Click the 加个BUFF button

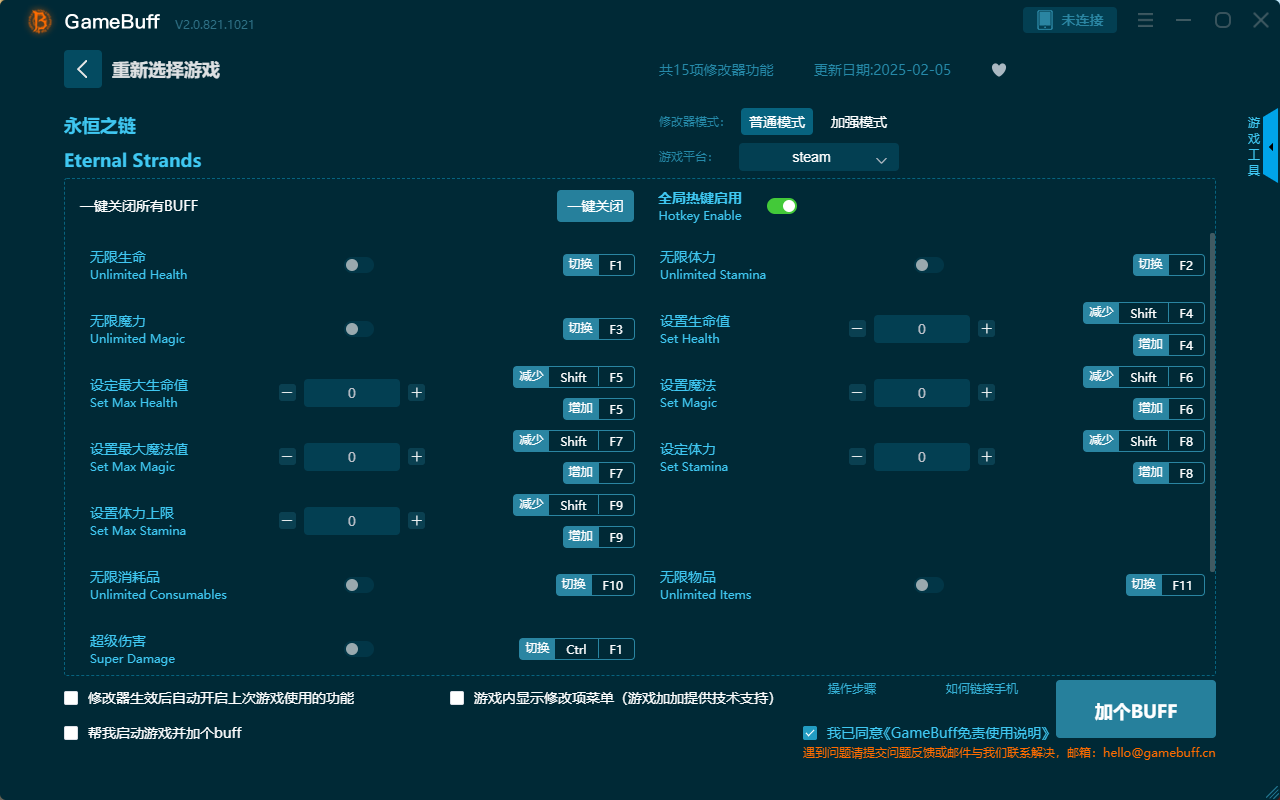tap(1136, 709)
